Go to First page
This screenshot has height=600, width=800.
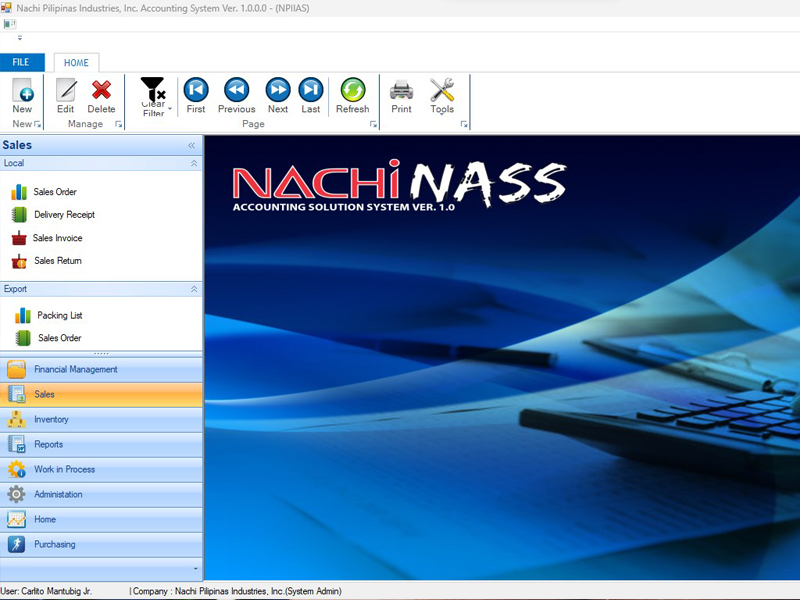(196, 91)
